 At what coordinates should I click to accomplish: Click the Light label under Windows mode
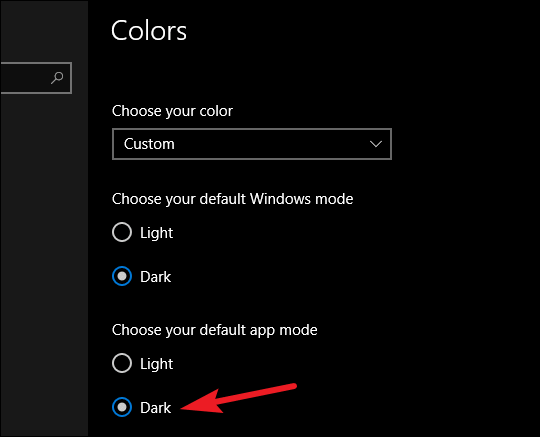[156, 233]
